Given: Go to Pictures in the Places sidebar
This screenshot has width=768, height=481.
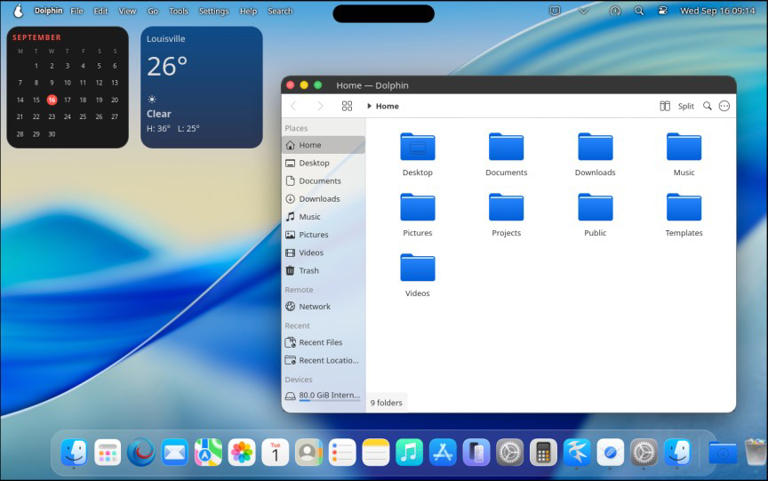Looking at the screenshot, I should tap(323, 235).
